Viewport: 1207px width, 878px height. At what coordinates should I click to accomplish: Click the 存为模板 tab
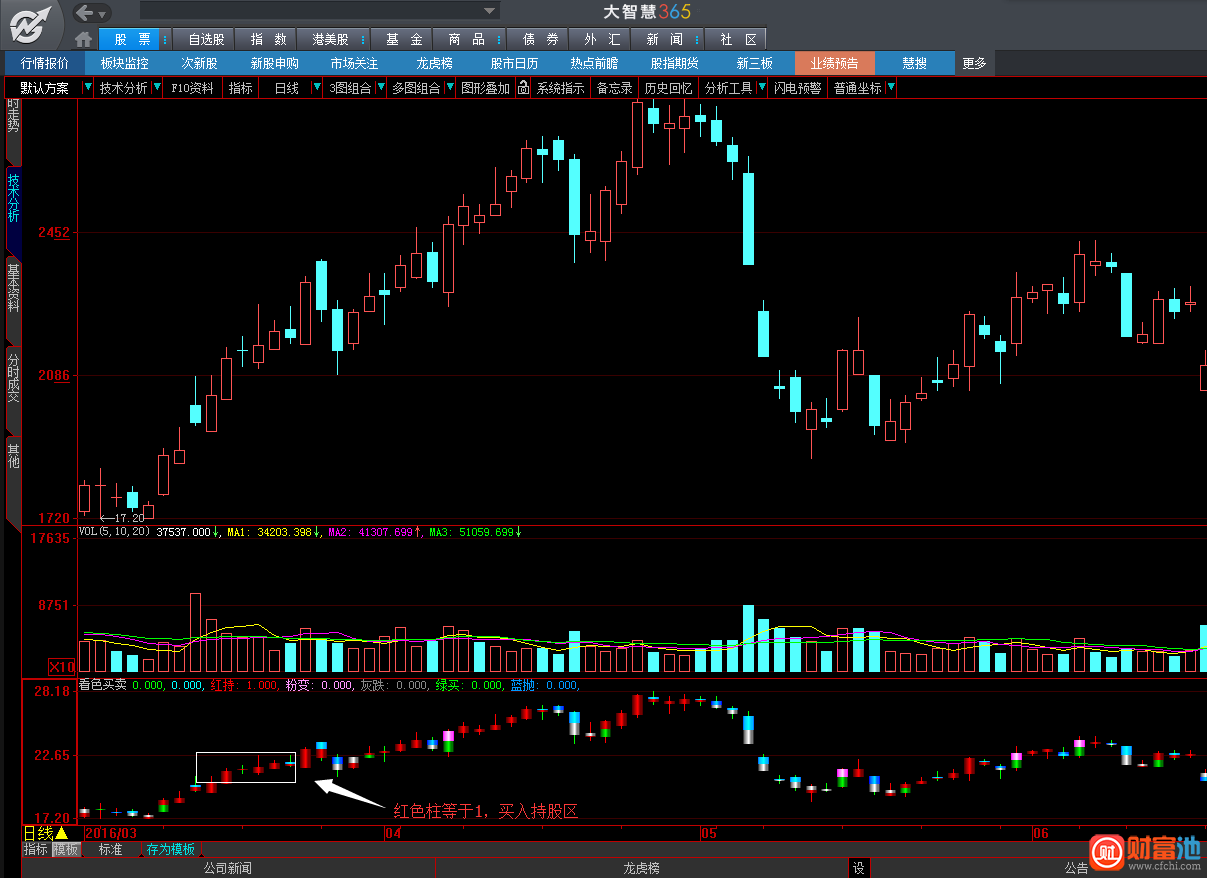(x=170, y=849)
